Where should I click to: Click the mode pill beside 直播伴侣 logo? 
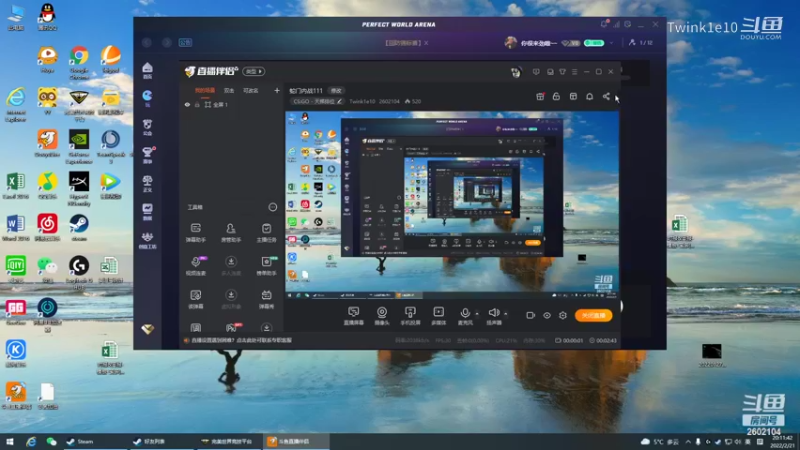pos(254,71)
